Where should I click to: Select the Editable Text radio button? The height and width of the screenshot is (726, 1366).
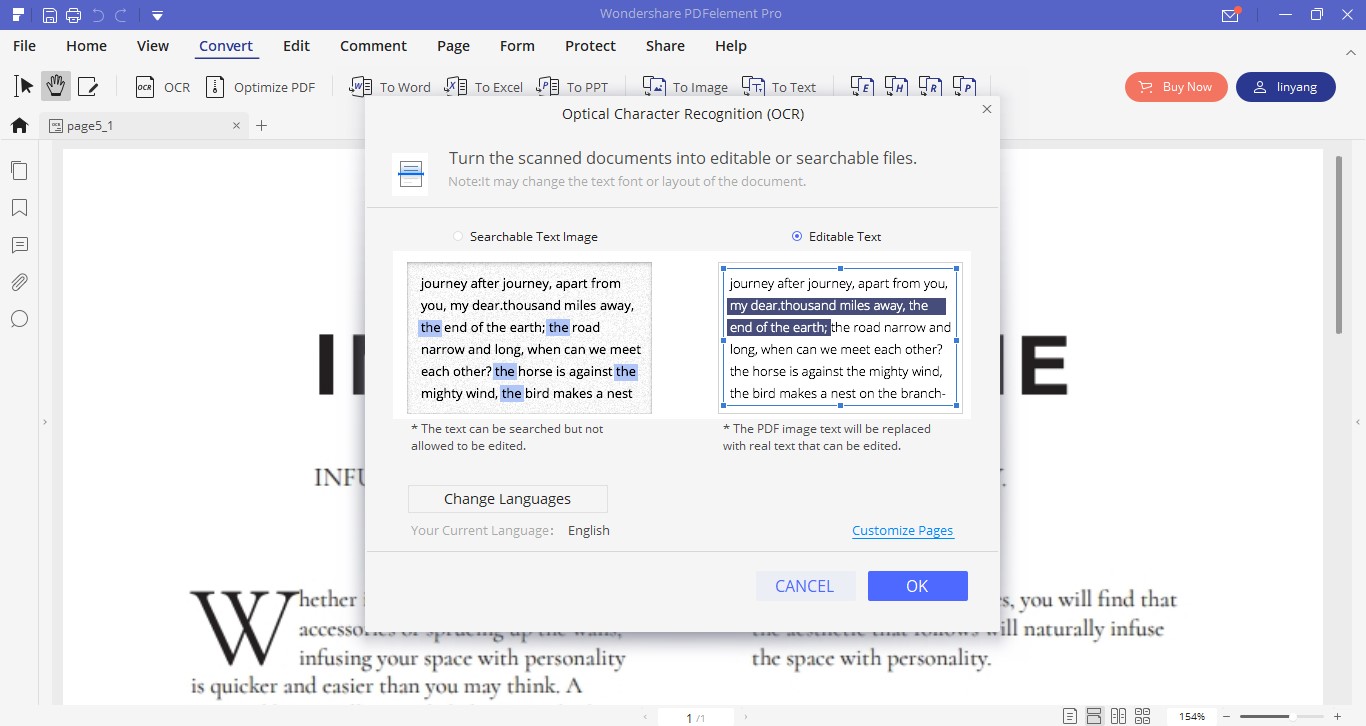(797, 236)
